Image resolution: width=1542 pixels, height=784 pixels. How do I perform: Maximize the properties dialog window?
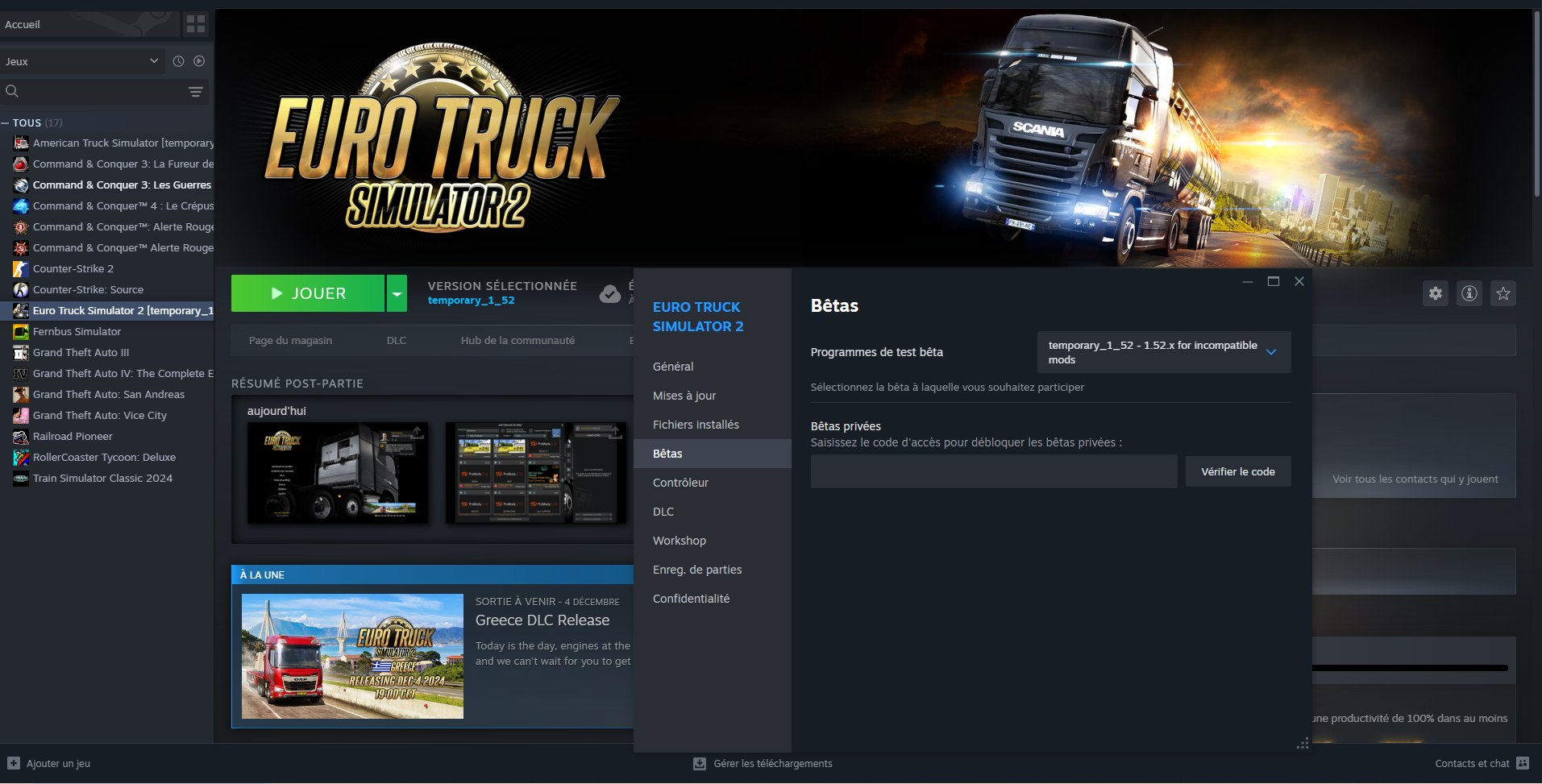[x=1274, y=281]
